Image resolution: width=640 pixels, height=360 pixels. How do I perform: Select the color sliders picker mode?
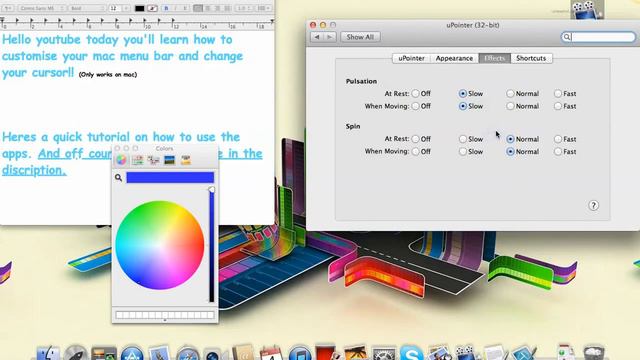138,160
